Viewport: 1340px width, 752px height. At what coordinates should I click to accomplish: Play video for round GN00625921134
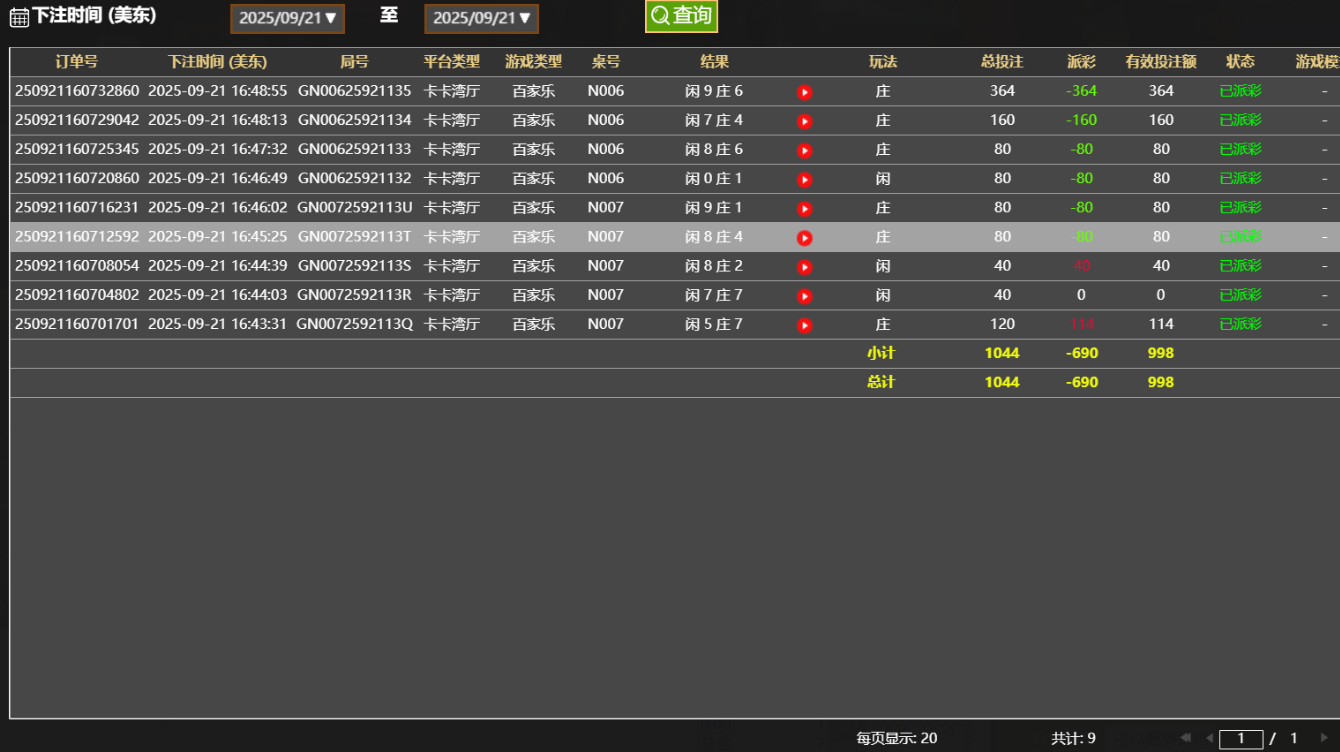804,121
